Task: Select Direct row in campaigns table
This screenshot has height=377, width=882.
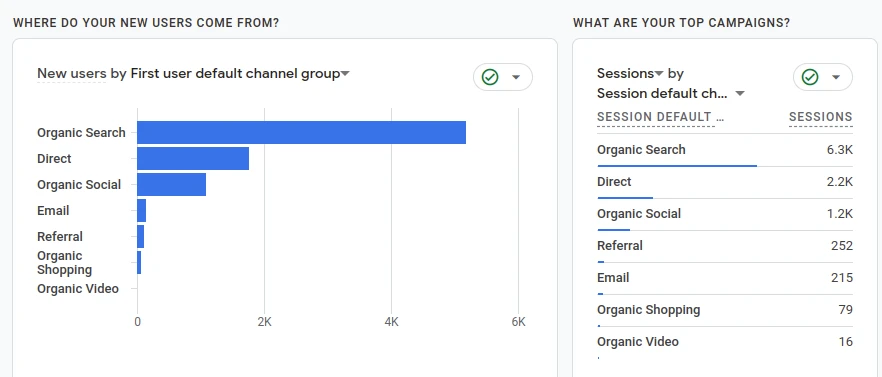Action: click(x=725, y=182)
